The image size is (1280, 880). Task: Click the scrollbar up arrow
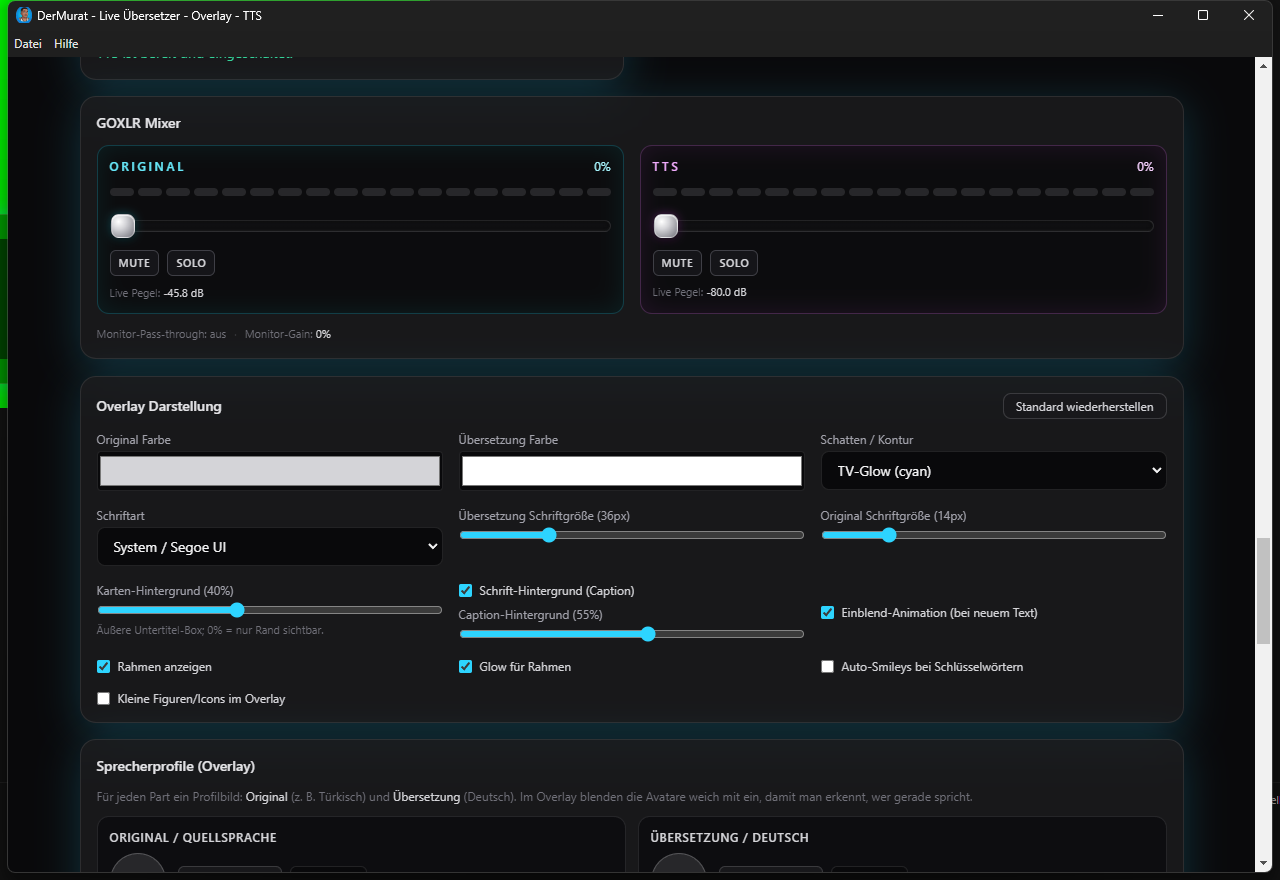click(1263, 67)
